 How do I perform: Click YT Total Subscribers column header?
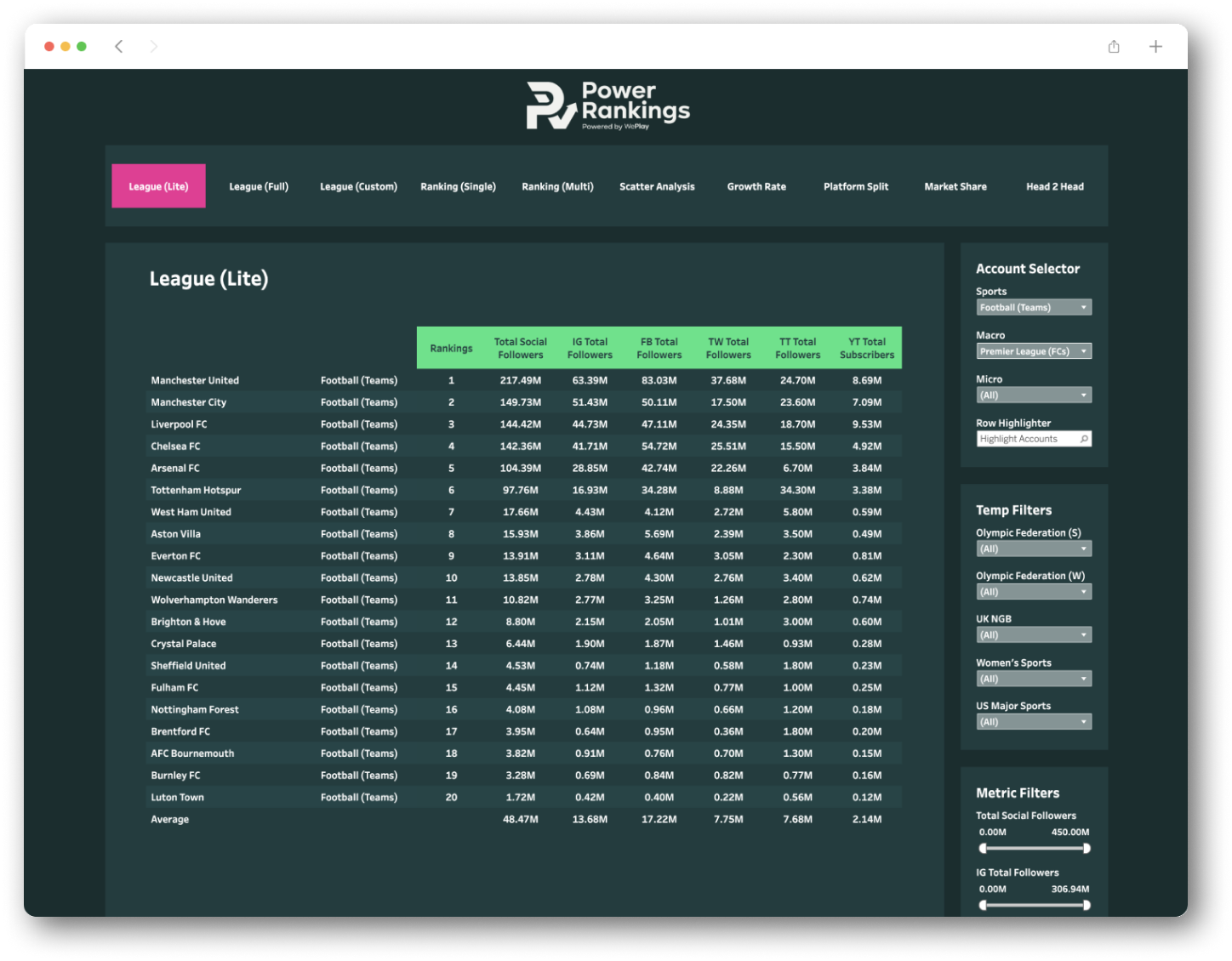(x=867, y=349)
